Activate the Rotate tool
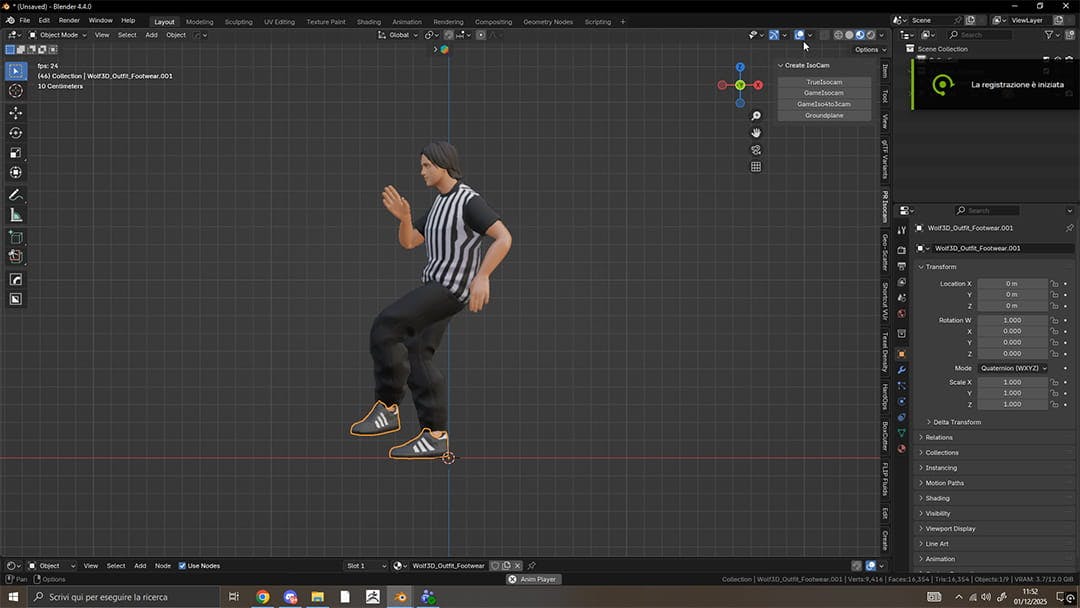 coord(16,133)
